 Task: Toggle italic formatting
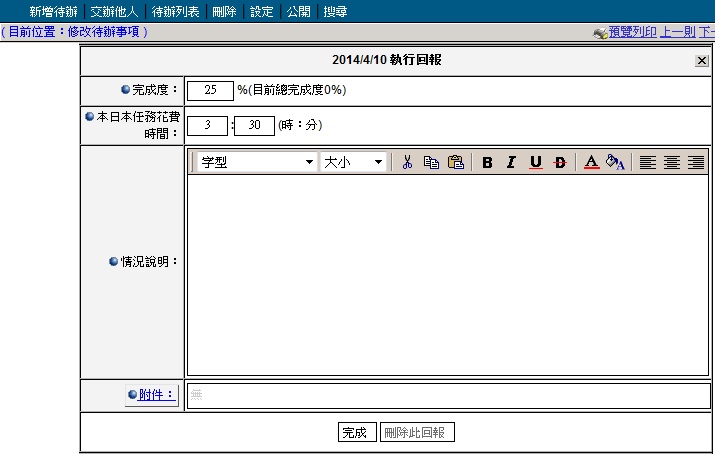(511, 162)
